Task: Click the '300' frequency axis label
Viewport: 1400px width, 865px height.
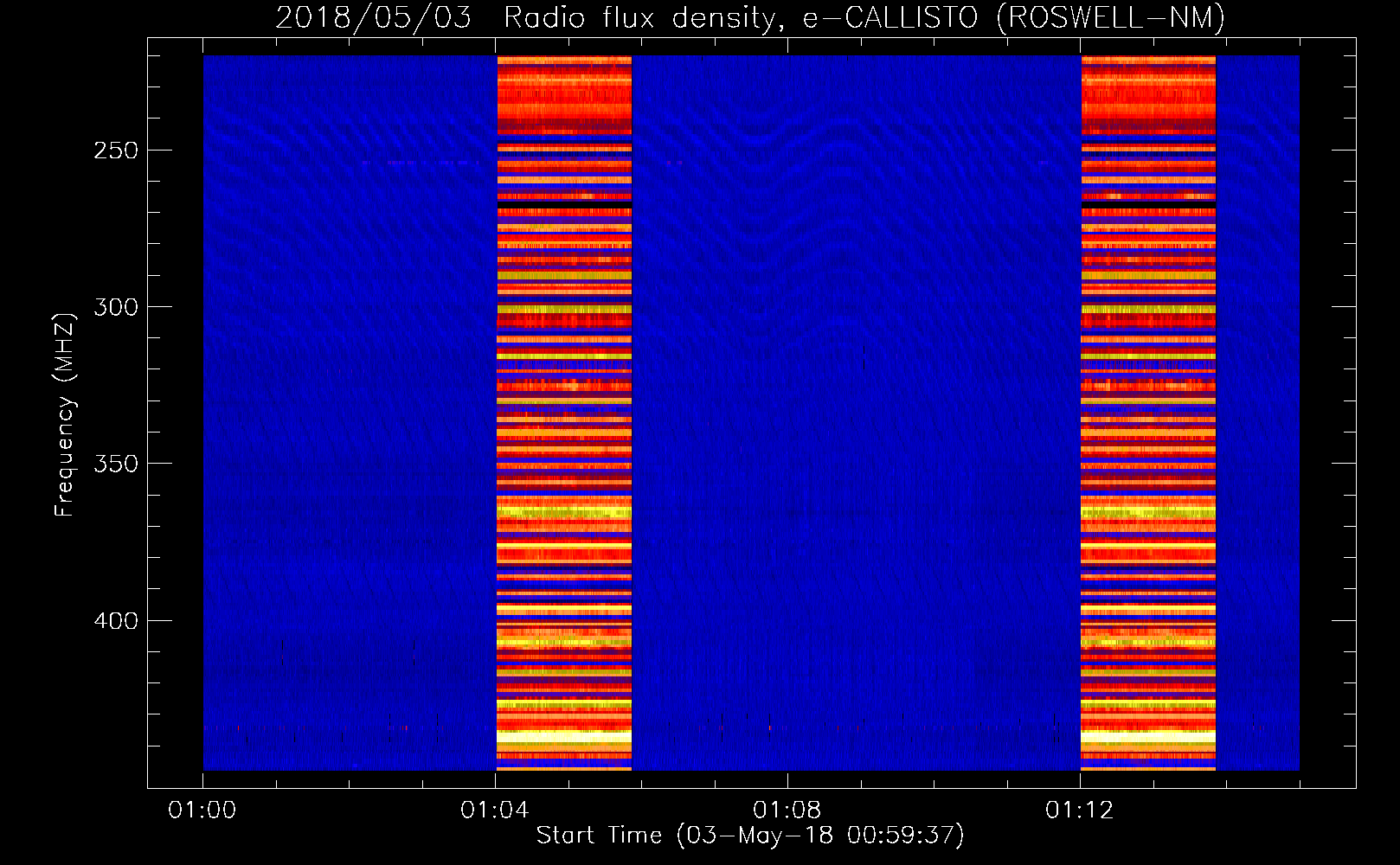Action: point(116,307)
